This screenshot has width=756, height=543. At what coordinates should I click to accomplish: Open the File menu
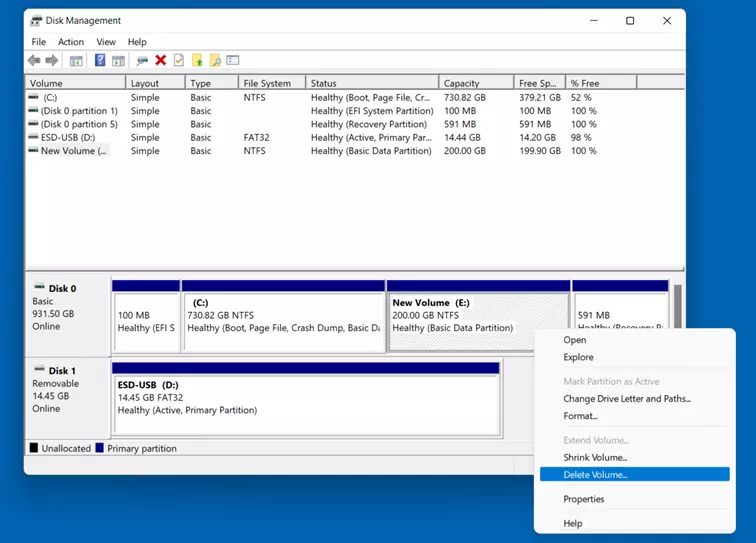[x=39, y=42]
